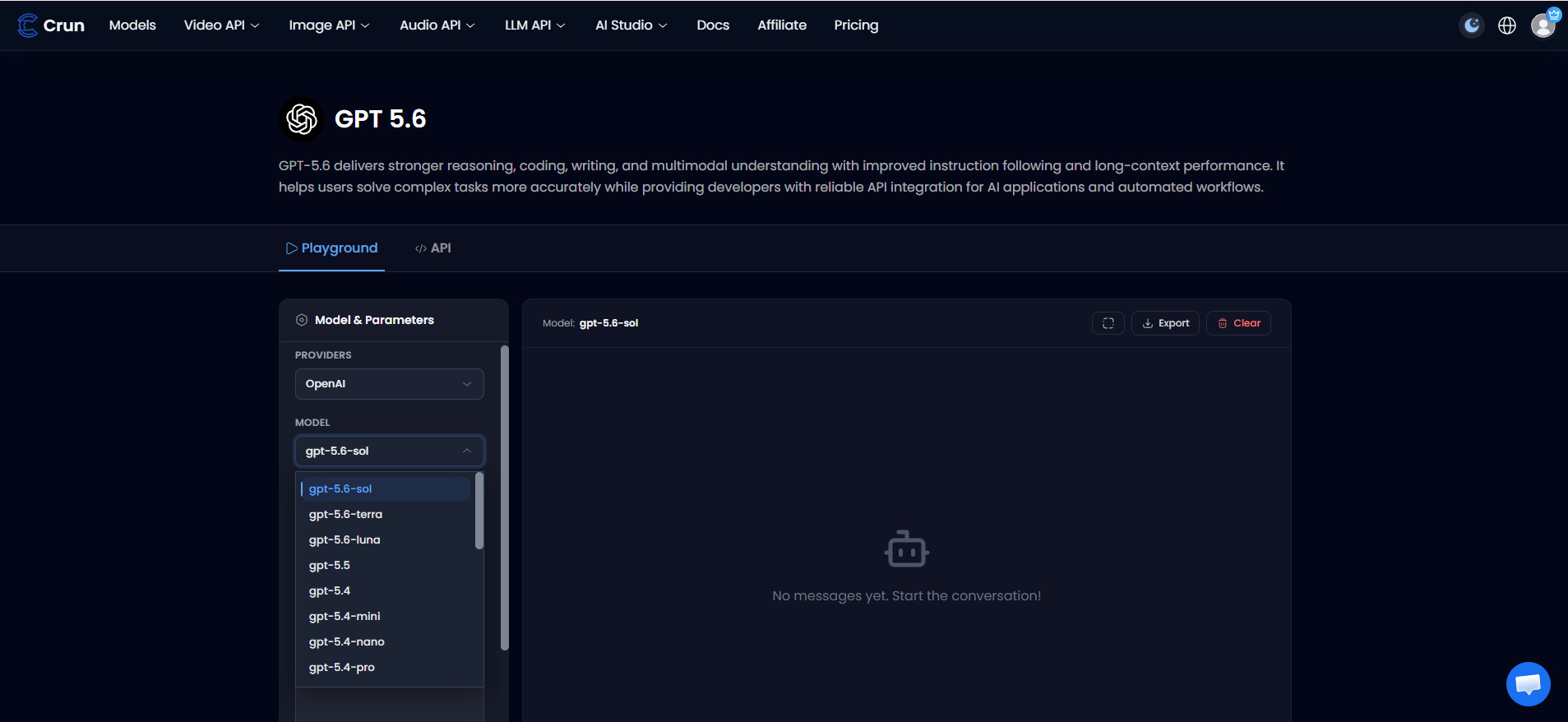This screenshot has width=1568, height=722.
Task: Click the robot icon in empty chat
Action: [x=907, y=548]
